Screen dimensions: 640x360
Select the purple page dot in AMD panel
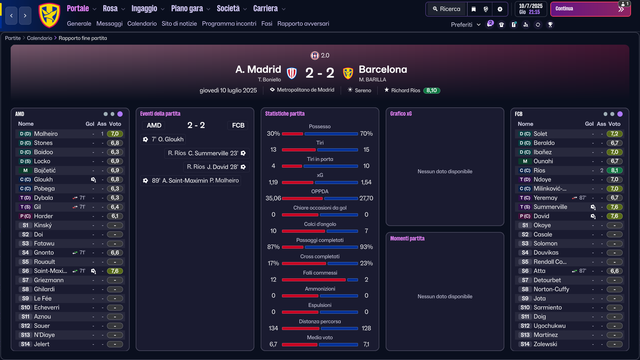[120, 114]
